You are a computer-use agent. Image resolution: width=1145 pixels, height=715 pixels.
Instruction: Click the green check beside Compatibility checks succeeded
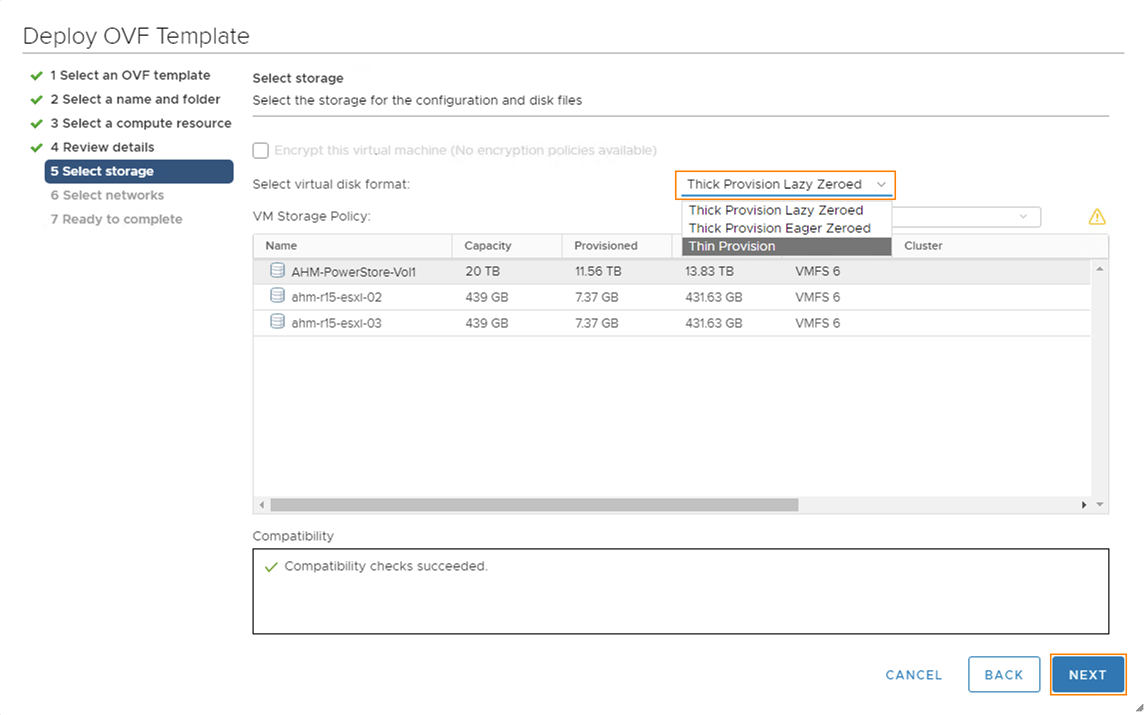pyautogui.click(x=270, y=564)
